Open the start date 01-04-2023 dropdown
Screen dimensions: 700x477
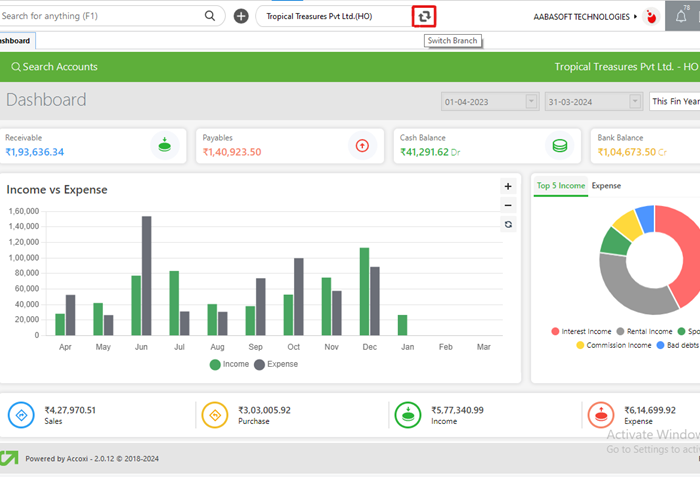[531, 101]
